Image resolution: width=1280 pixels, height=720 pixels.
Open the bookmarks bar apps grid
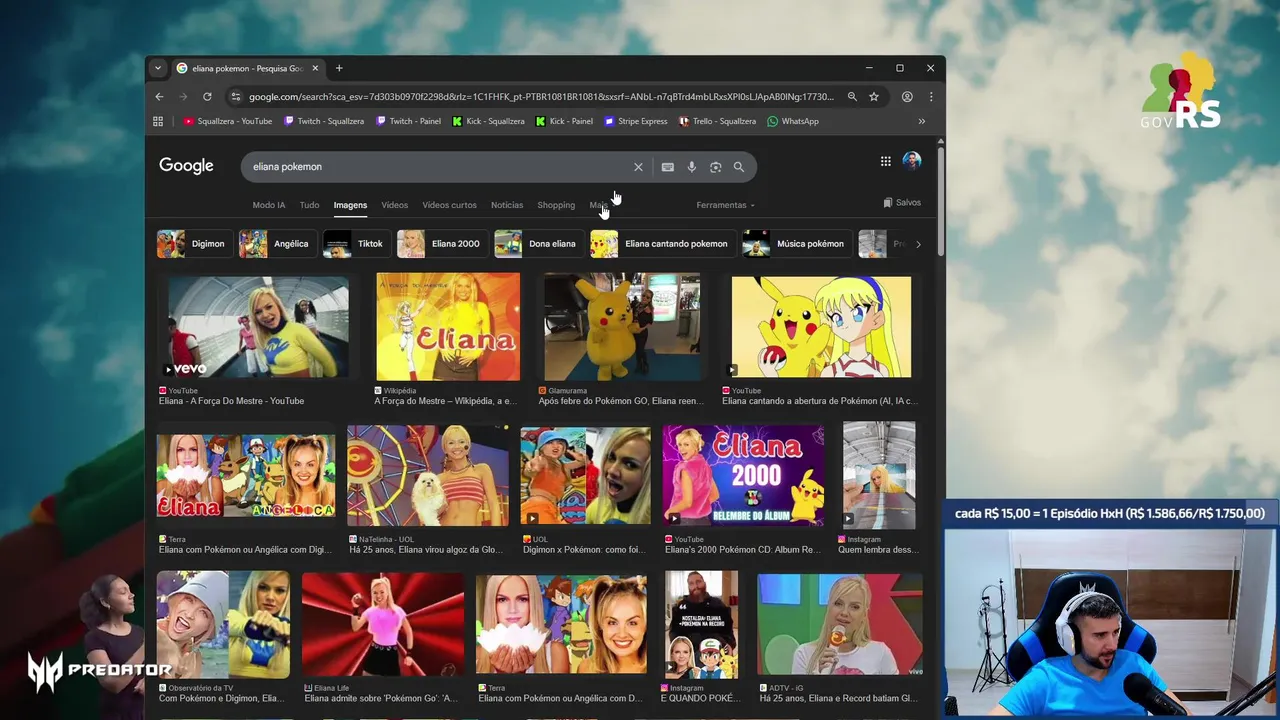[x=158, y=121]
